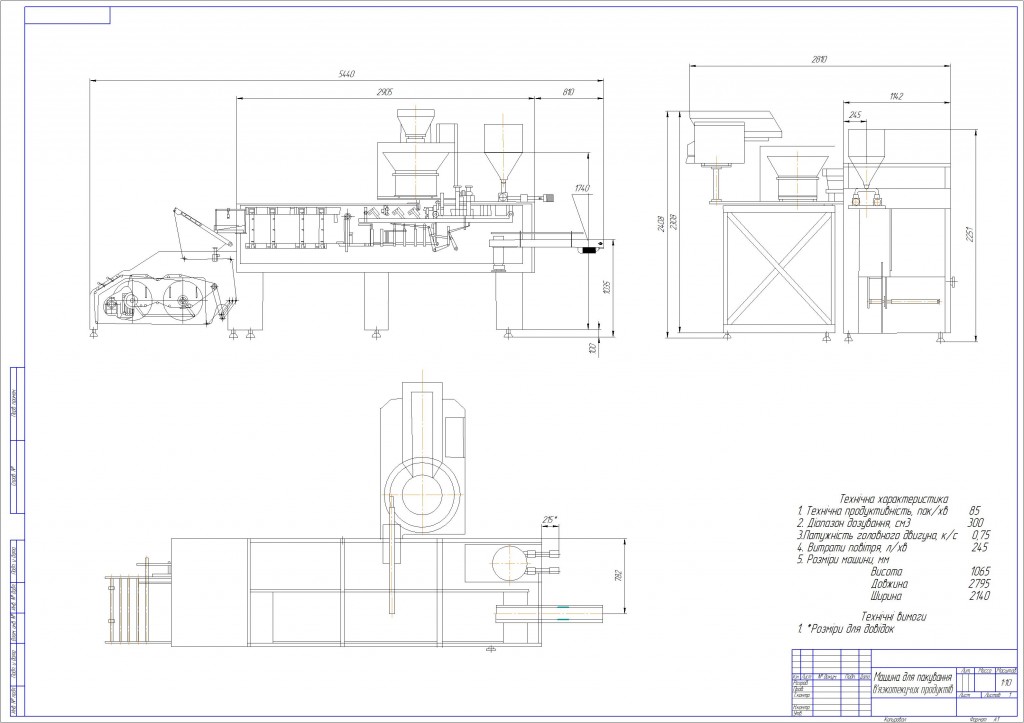Click the width value 2140
Viewport: 1024px width, 723px height.
pos(980,596)
